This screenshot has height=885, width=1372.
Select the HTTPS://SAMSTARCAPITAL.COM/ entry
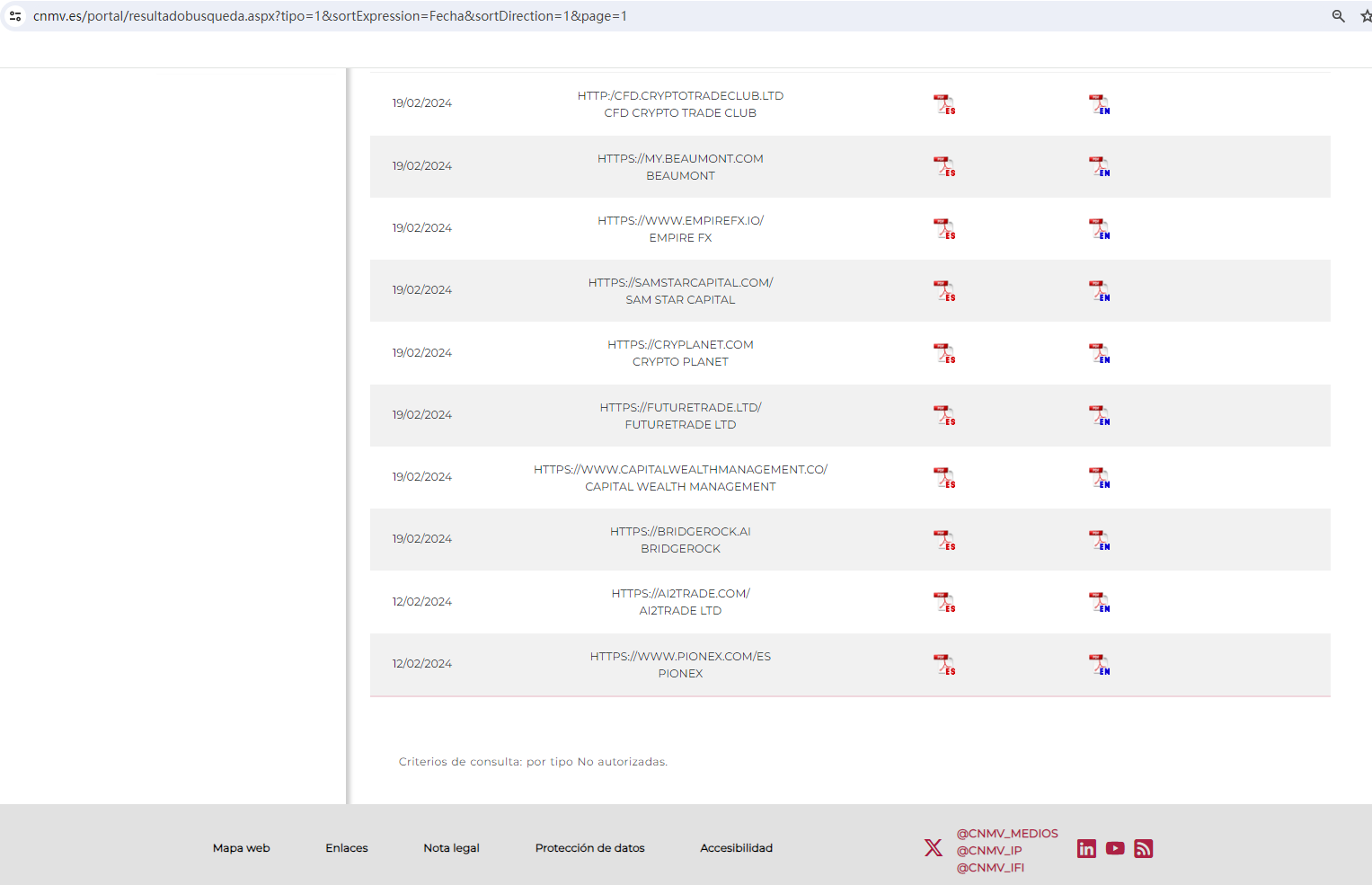[680, 283]
